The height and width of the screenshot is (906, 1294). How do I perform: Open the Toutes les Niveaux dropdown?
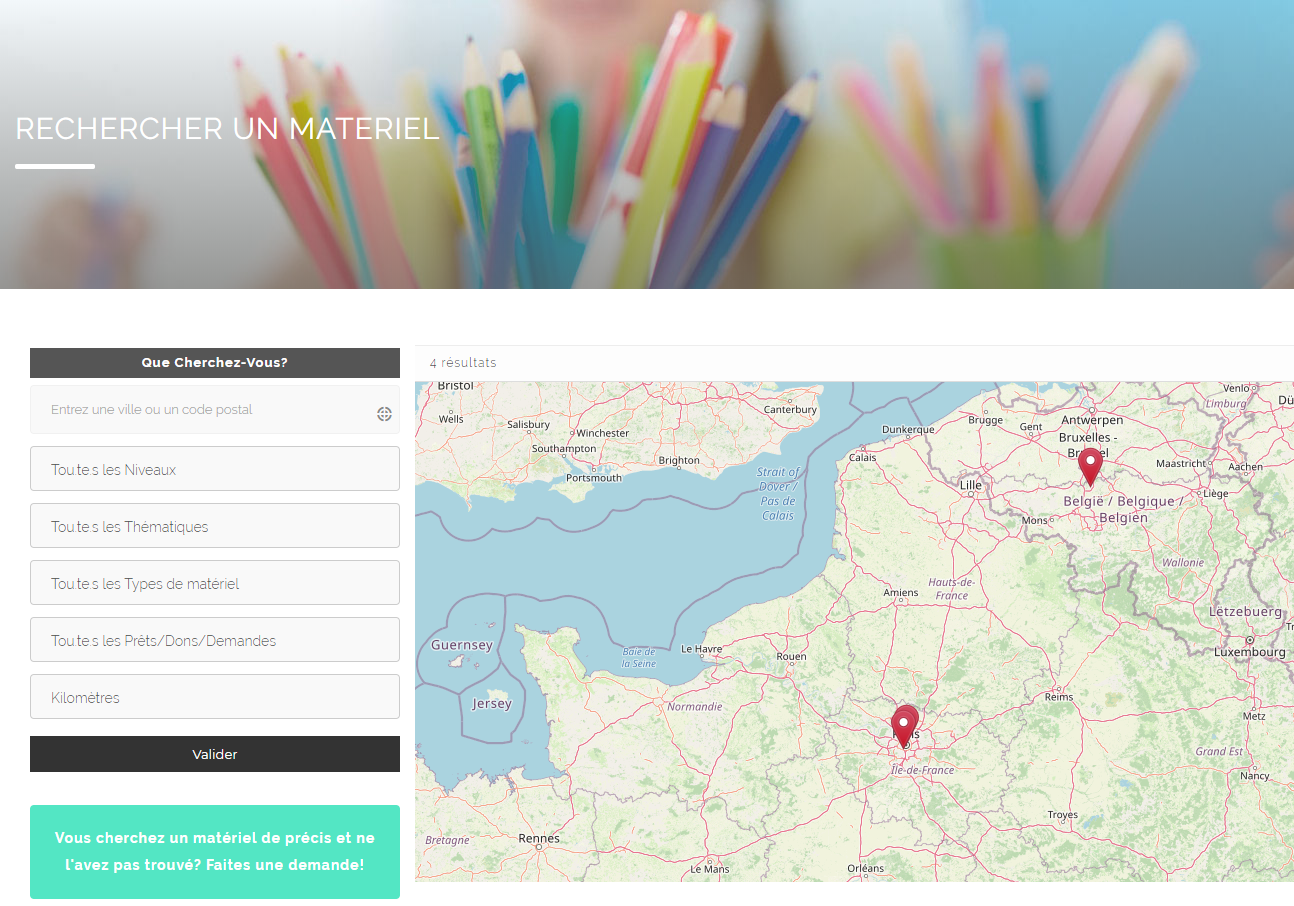point(215,469)
